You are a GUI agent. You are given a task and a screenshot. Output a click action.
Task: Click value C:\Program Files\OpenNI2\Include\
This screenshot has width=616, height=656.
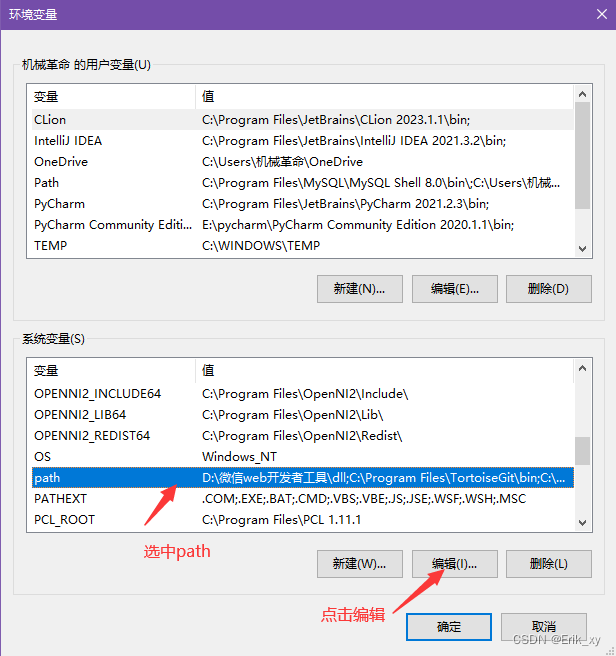[305, 394]
